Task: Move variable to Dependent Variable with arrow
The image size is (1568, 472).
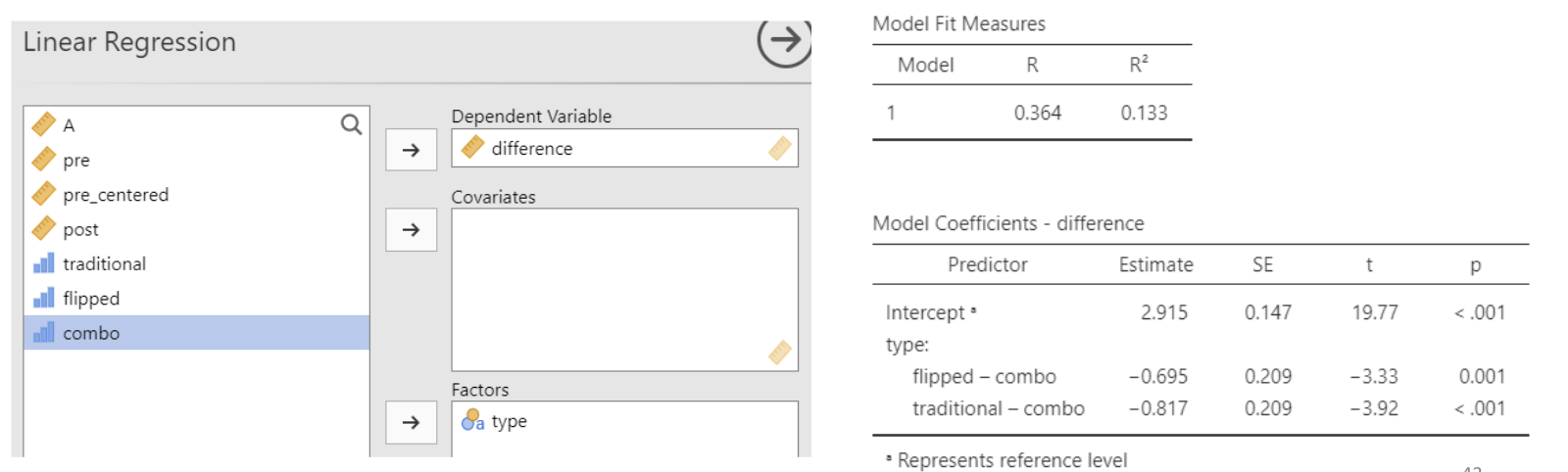Action: [x=411, y=150]
